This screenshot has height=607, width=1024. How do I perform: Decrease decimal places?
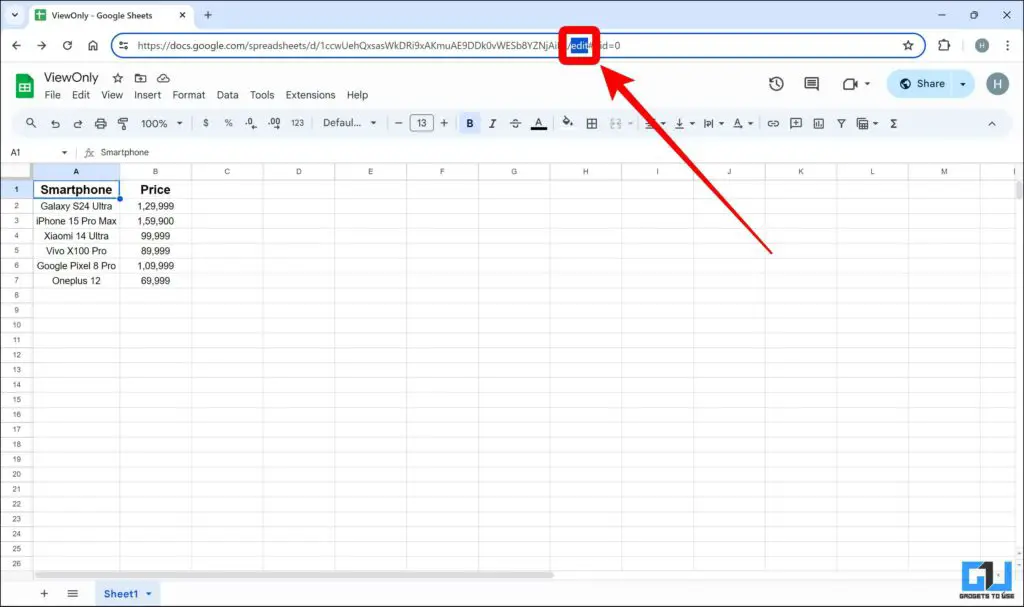251,123
